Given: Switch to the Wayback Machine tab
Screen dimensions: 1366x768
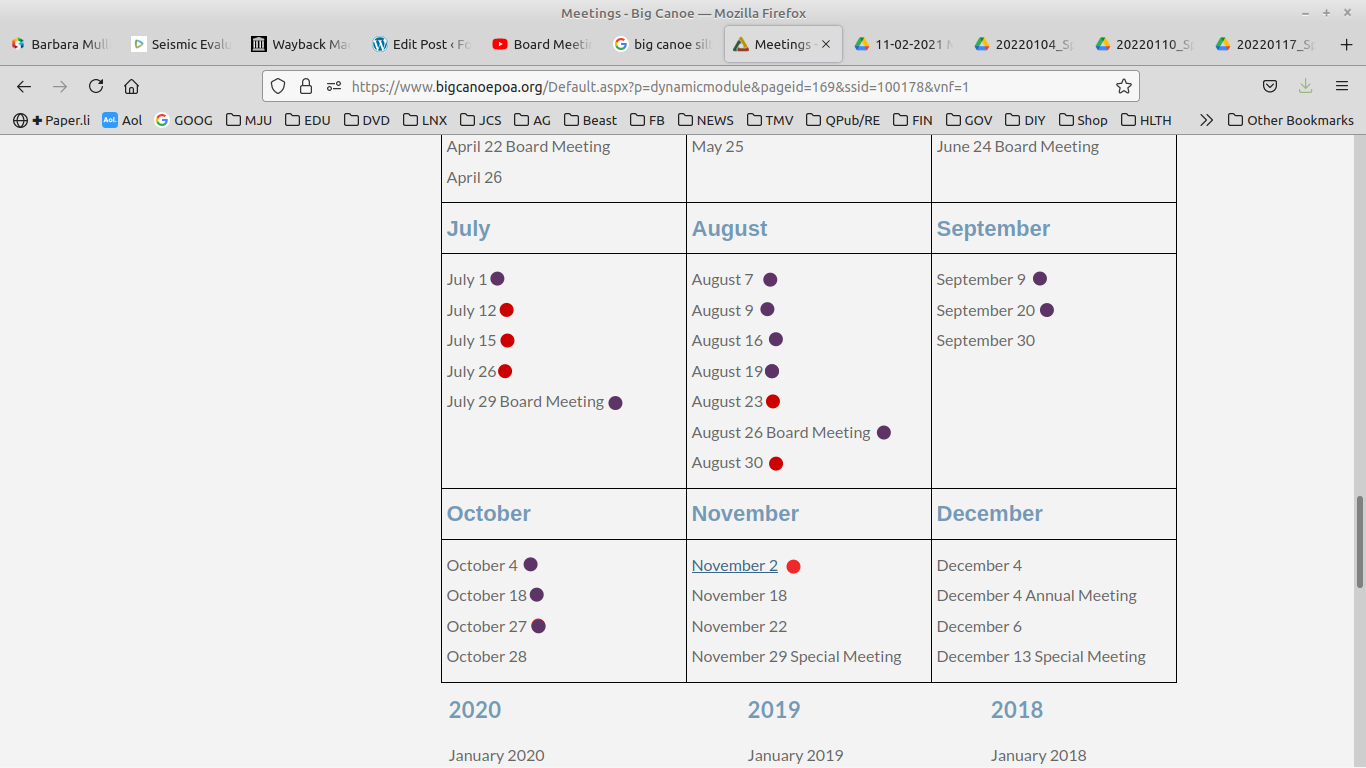Looking at the screenshot, I should 300,44.
